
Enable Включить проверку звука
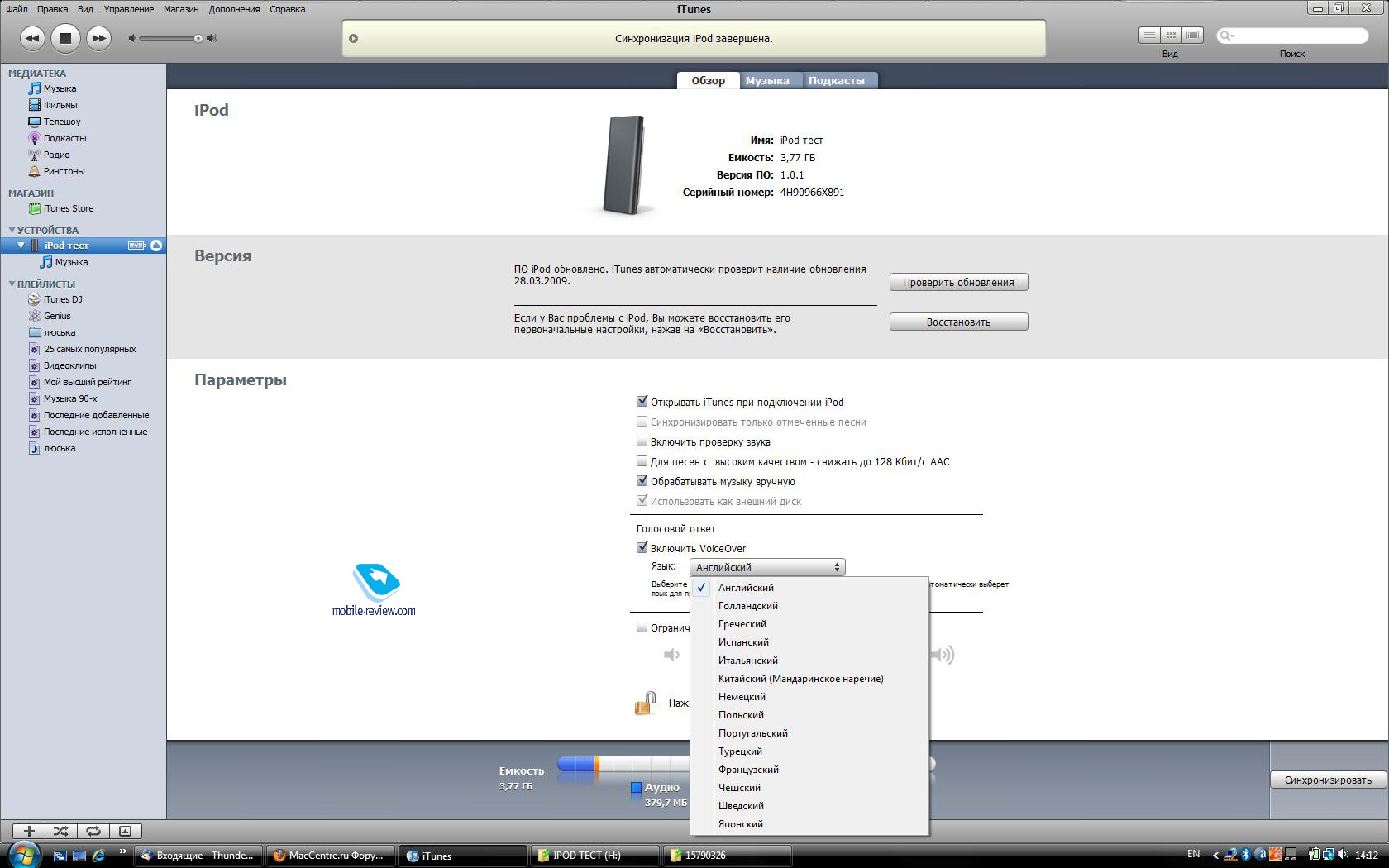click(642, 441)
